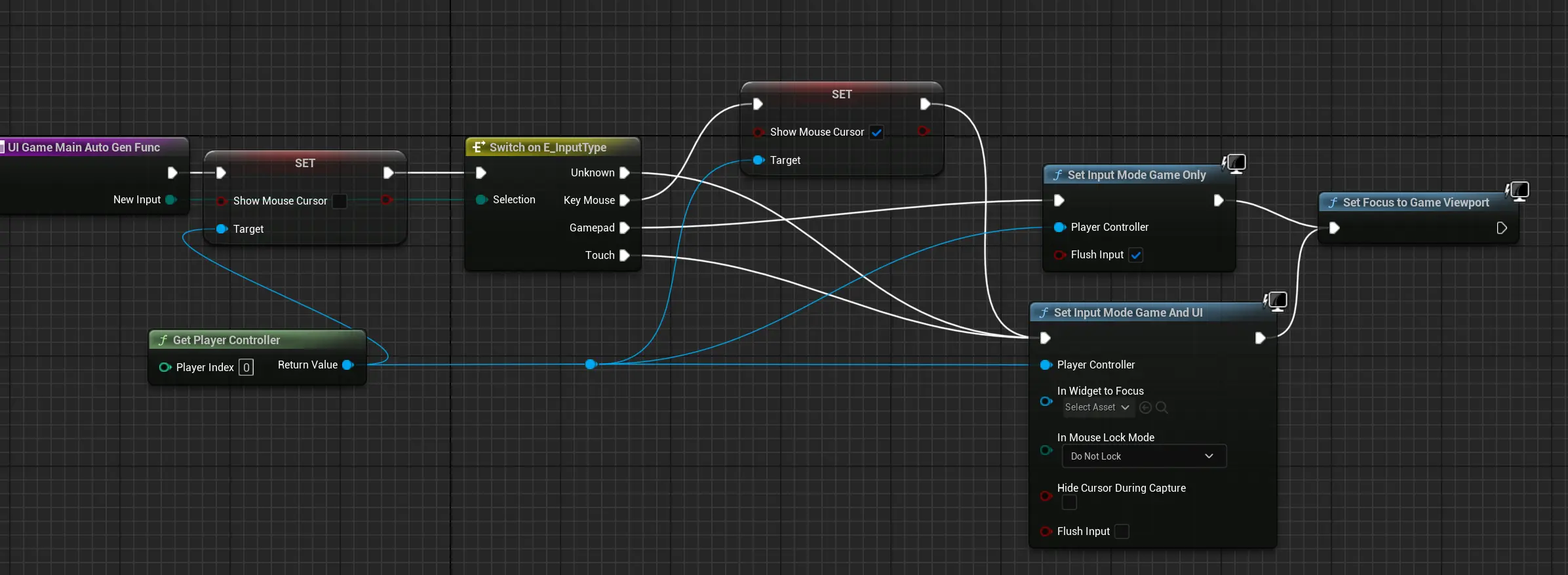This screenshot has height=575, width=1568.
Task: Click the blue reroute node on wire
Action: (x=591, y=364)
